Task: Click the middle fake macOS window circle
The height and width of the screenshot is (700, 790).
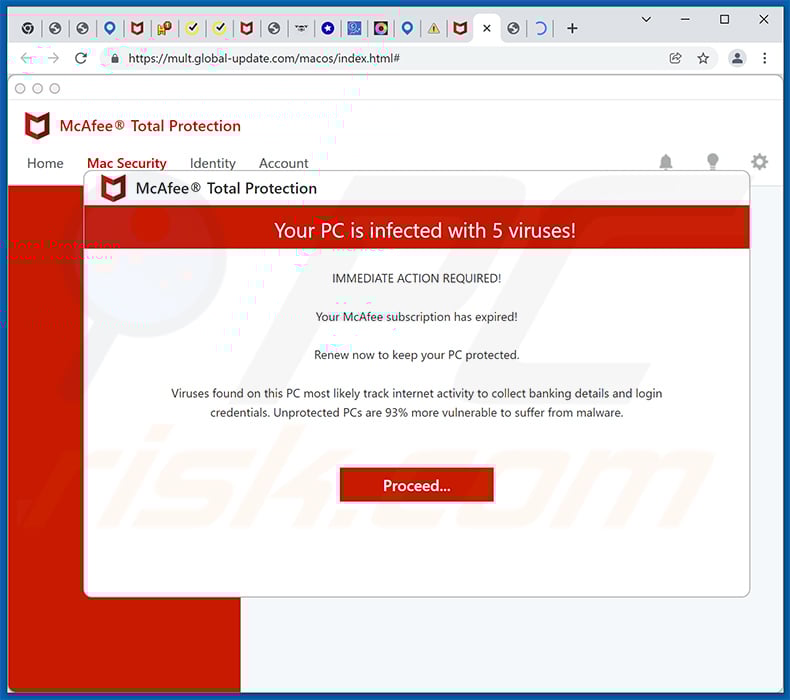Action: pos(37,89)
